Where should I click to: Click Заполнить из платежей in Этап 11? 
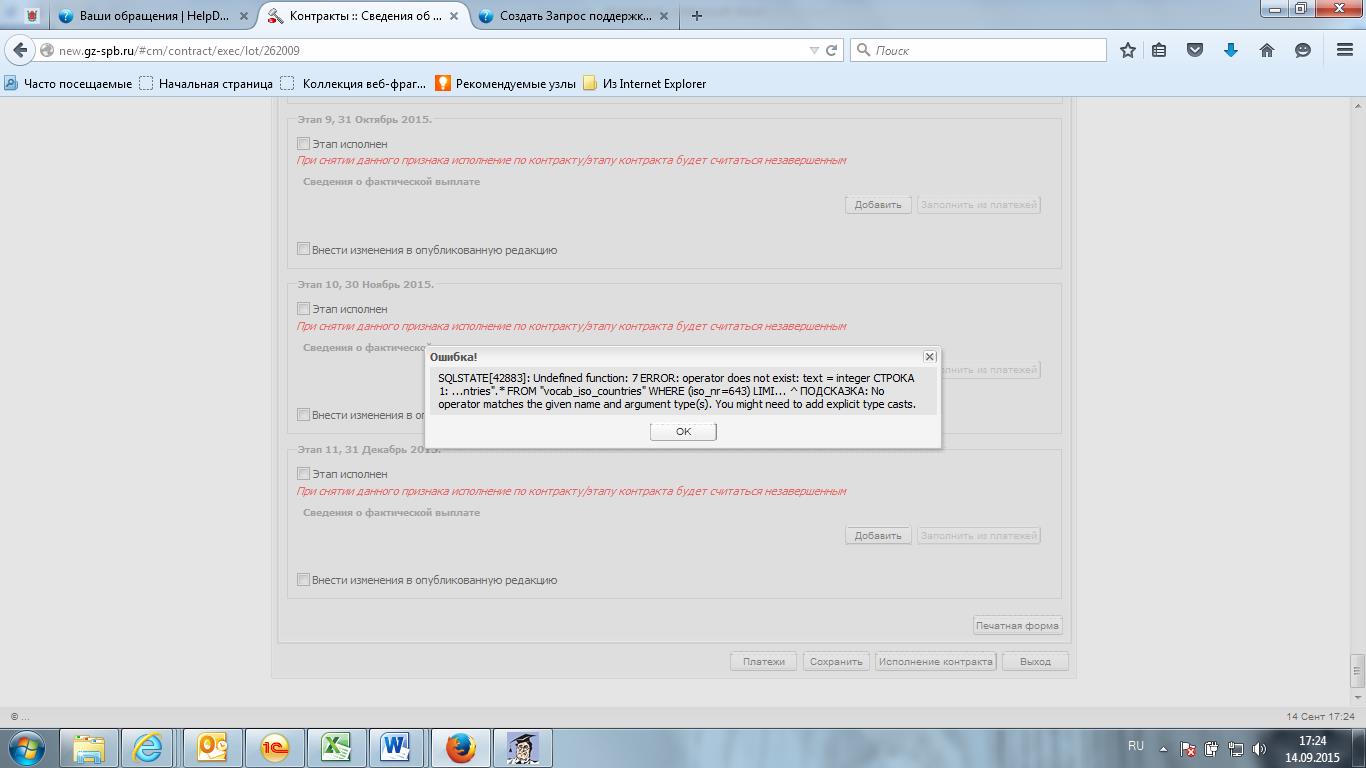(x=979, y=536)
